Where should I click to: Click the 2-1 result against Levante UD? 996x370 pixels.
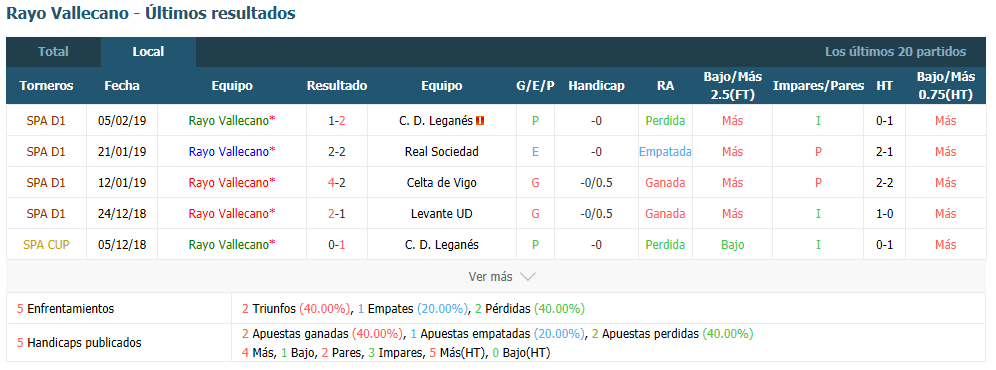click(x=337, y=214)
